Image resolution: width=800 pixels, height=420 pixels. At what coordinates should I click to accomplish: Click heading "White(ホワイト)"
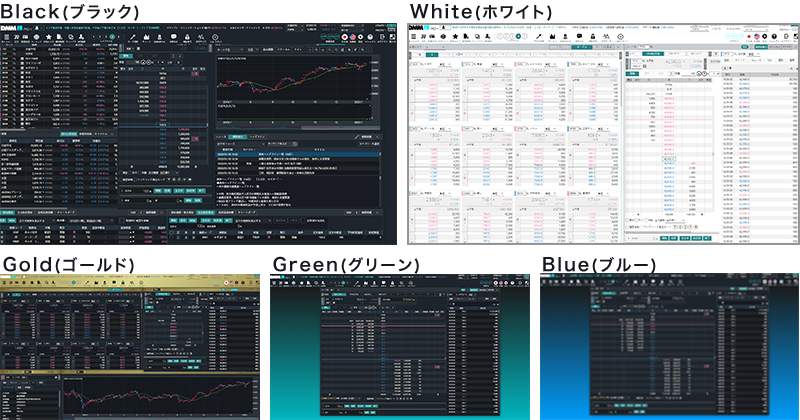[481, 11]
